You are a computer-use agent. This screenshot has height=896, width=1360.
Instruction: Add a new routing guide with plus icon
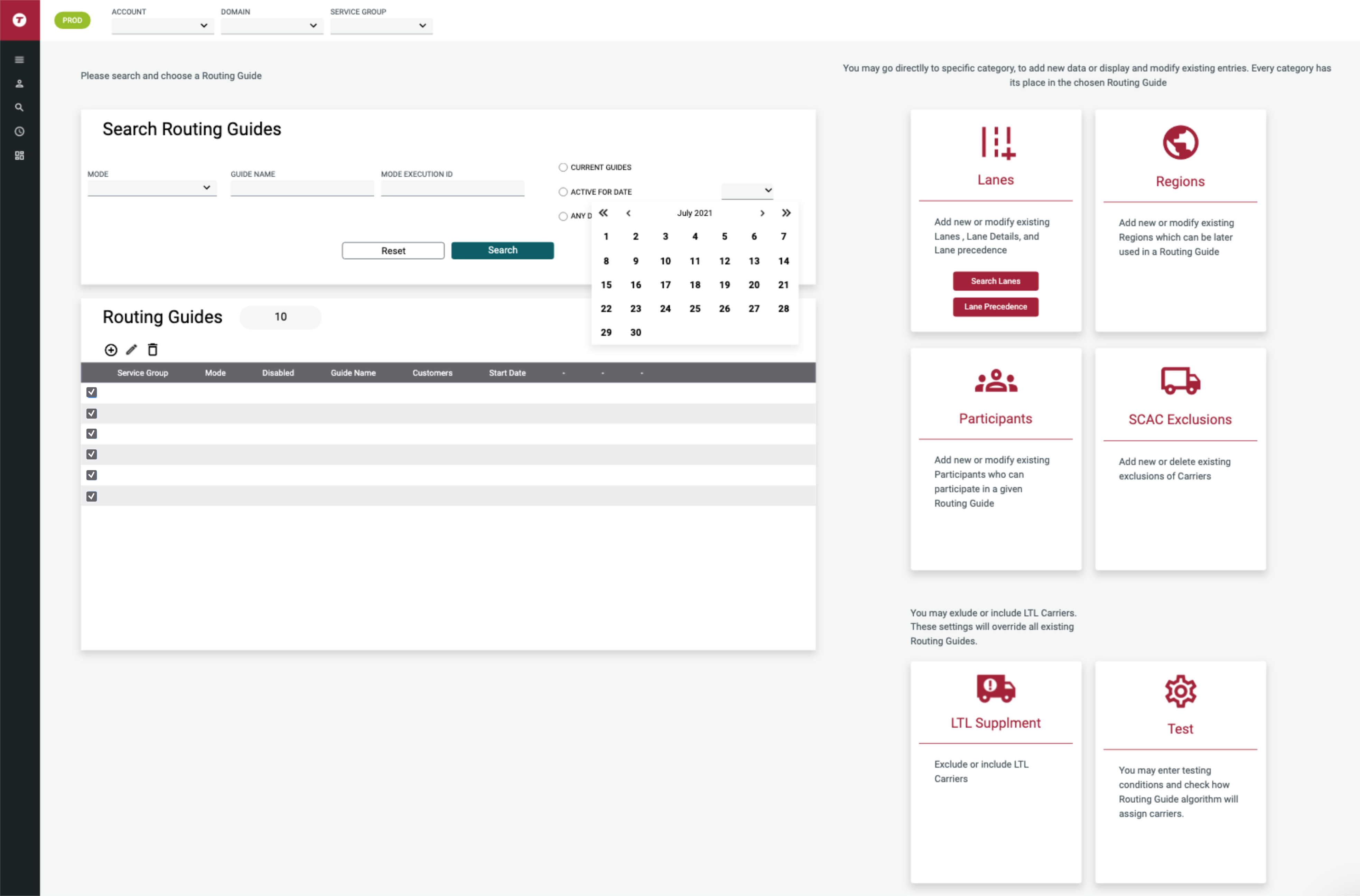pos(111,350)
